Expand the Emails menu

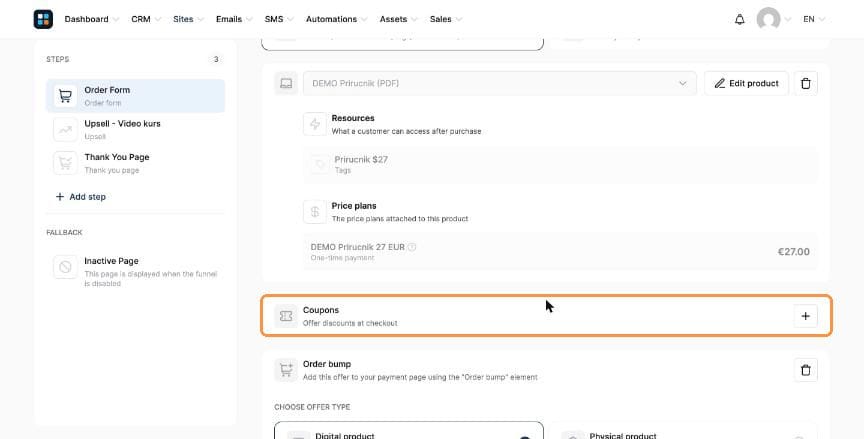point(234,19)
